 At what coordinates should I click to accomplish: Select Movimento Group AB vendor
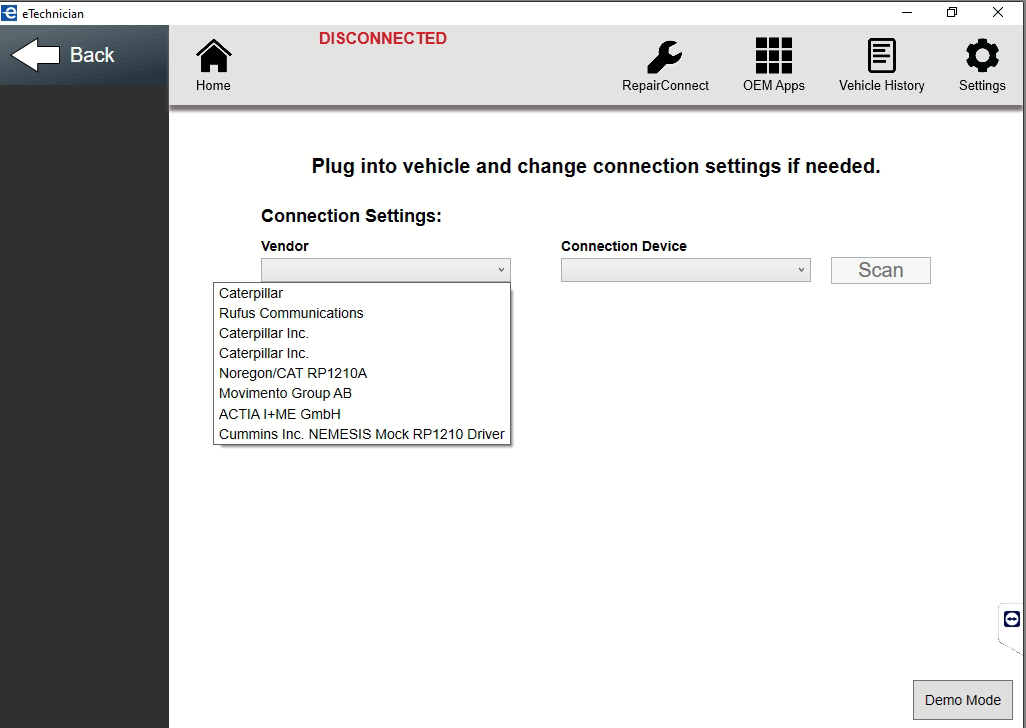pyautogui.click(x=285, y=393)
